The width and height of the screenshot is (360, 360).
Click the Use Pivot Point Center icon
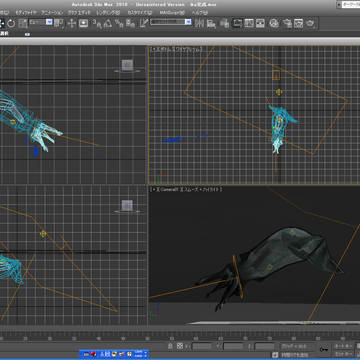point(59,23)
